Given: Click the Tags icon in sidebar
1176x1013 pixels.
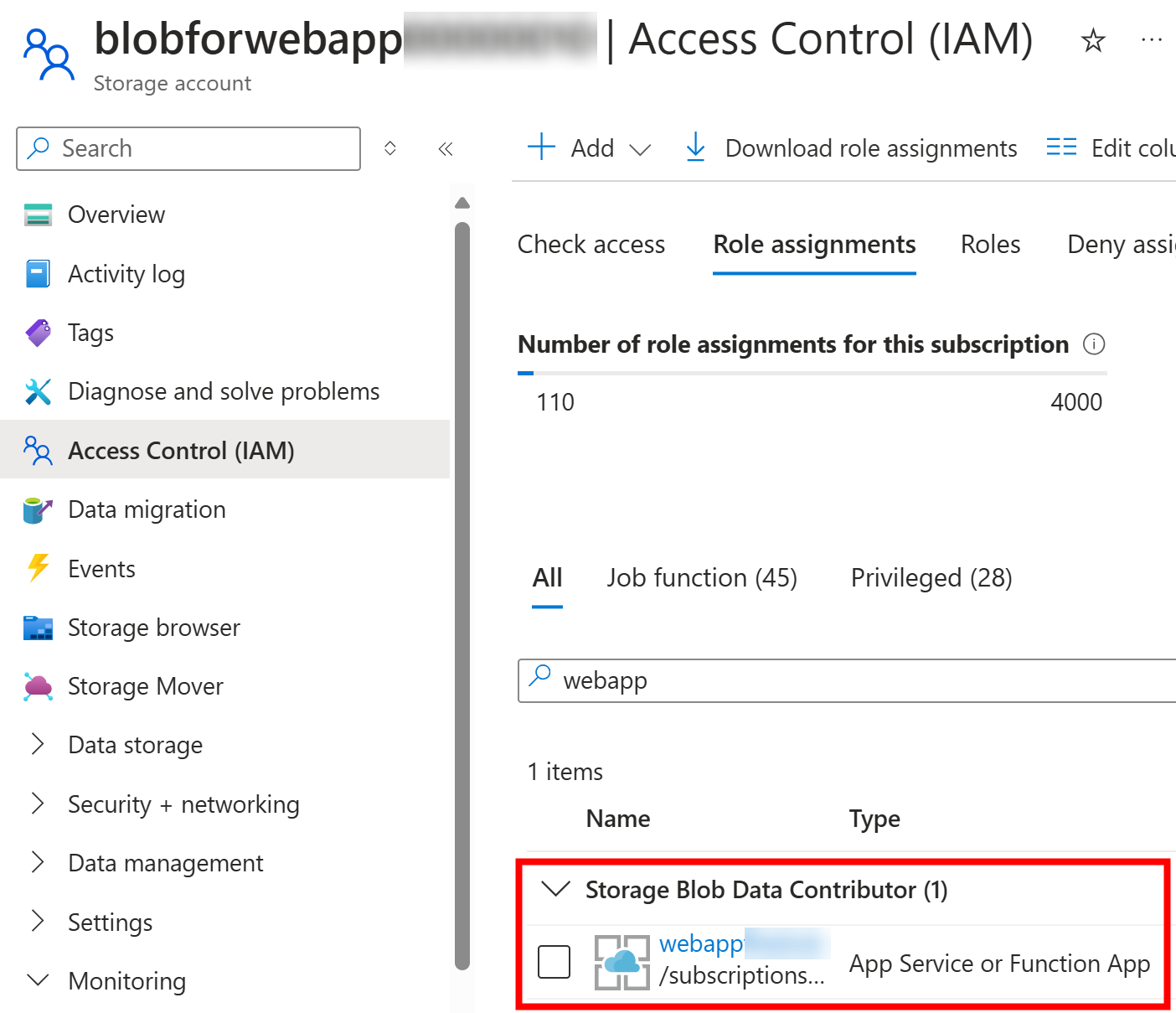Looking at the screenshot, I should pos(38,333).
